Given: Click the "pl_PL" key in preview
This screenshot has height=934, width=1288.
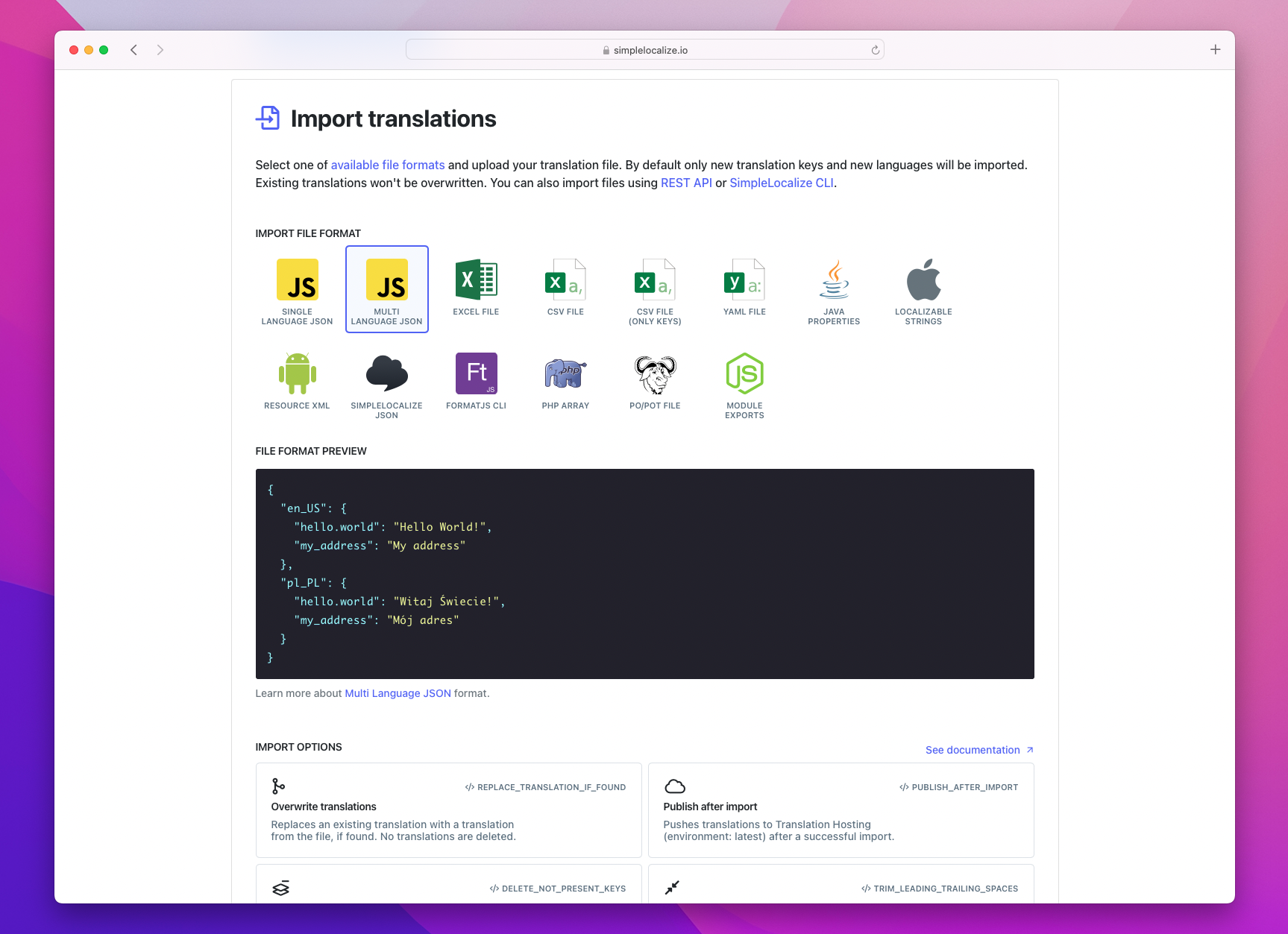Looking at the screenshot, I should coord(304,583).
